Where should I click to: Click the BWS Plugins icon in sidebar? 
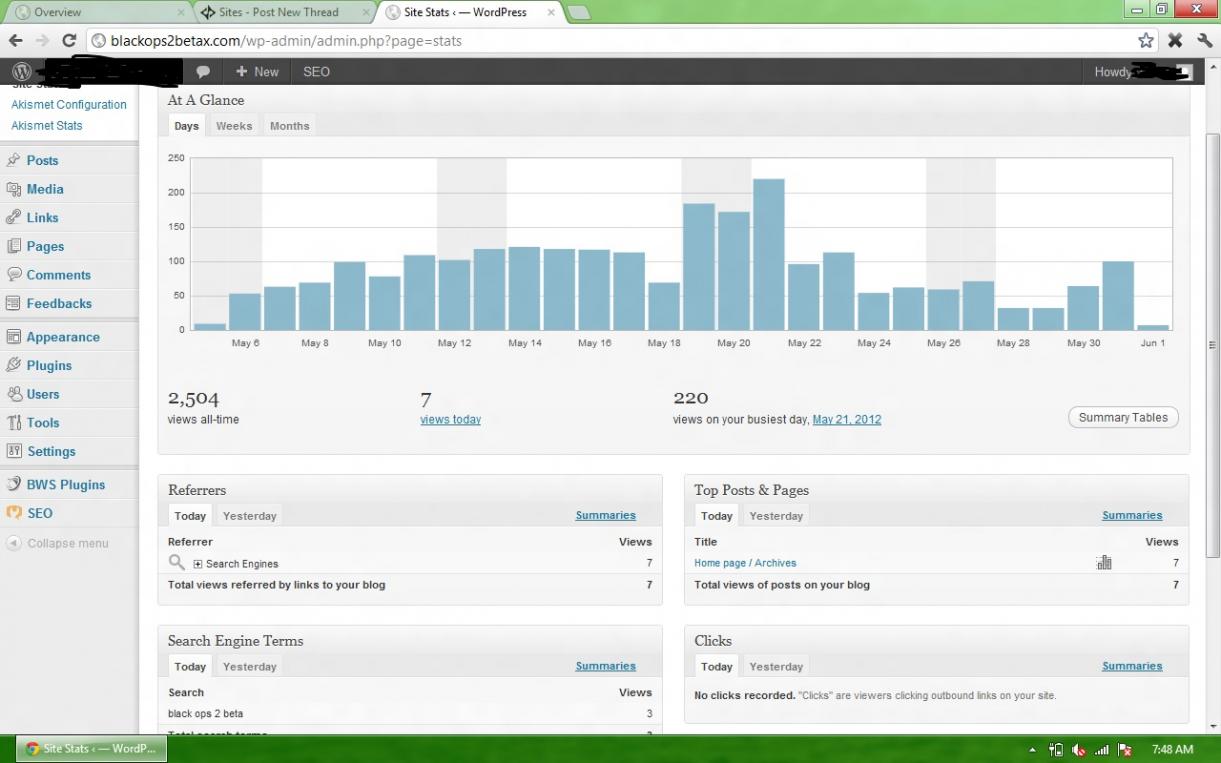13,484
